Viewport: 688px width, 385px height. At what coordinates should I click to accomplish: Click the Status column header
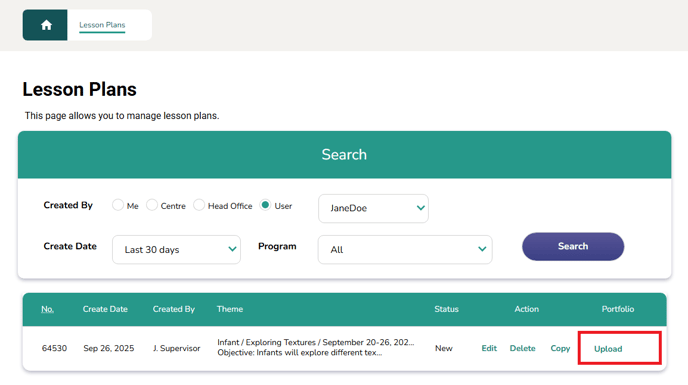(x=446, y=309)
